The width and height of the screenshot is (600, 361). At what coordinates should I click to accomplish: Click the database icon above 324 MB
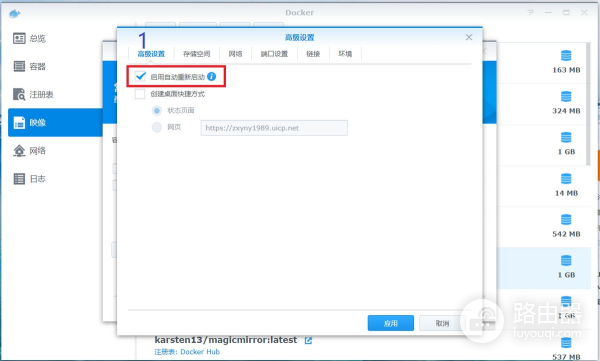pos(566,96)
